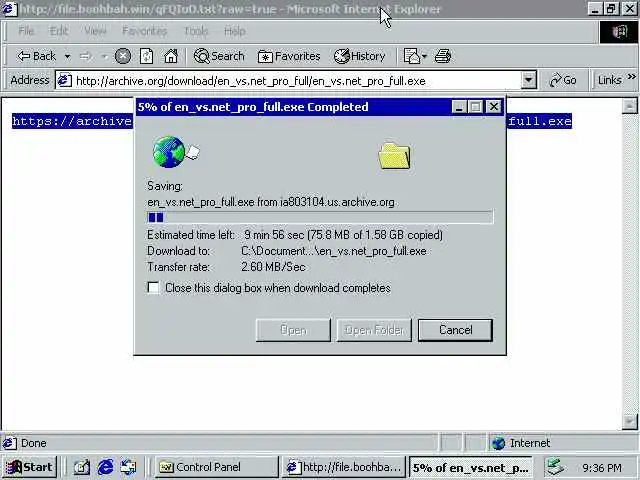Open the Back history dropdown arrow
Image resolution: width=640 pixels, height=480 pixels.
(x=67, y=56)
